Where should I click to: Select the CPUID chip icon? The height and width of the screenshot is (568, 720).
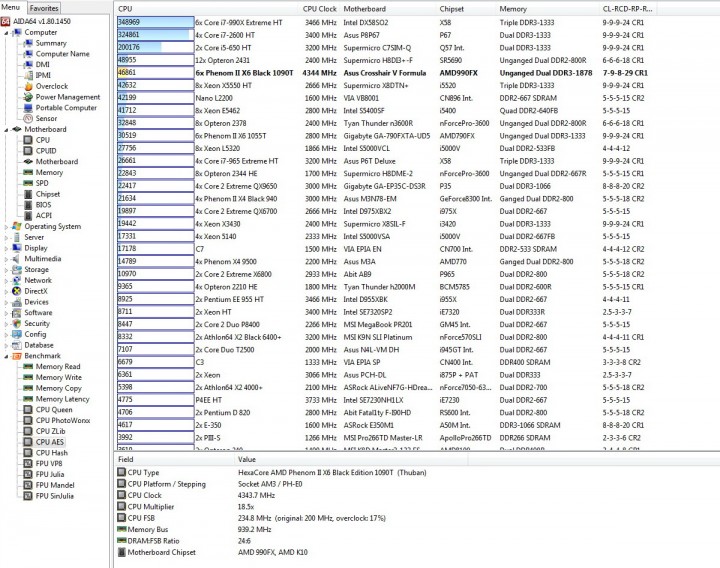pyautogui.click(x=28, y=151)
